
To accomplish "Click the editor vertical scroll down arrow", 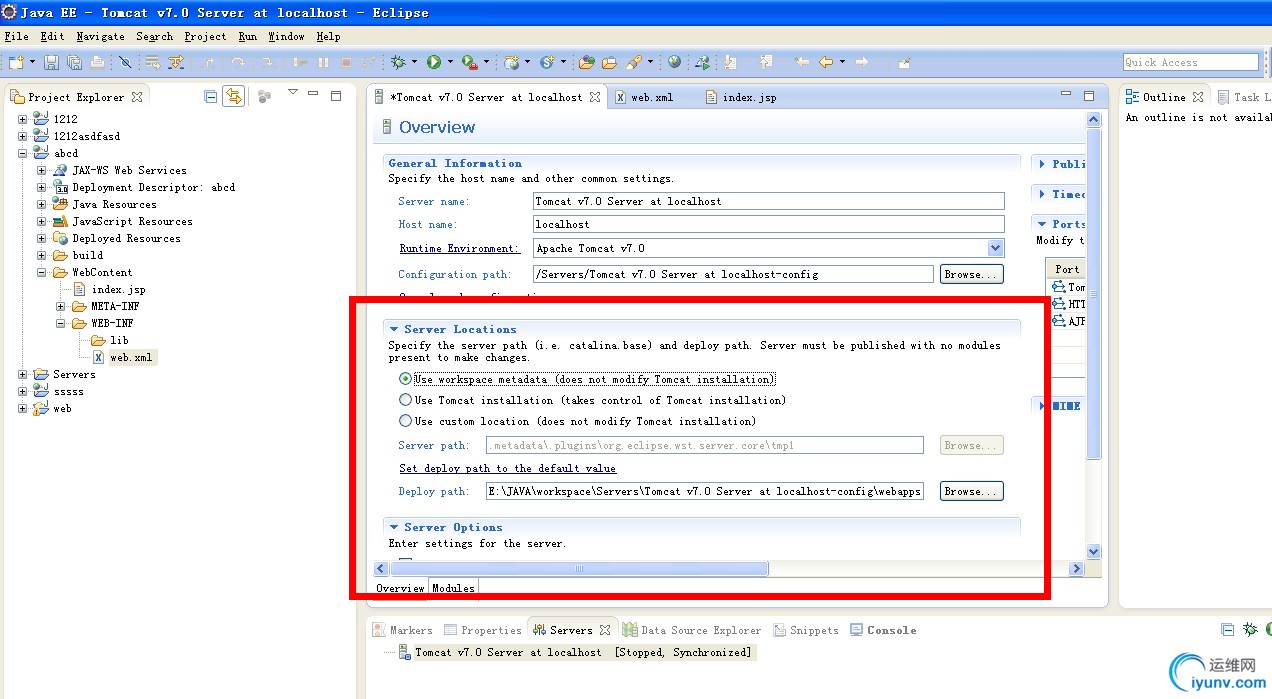I will 1093,551.
